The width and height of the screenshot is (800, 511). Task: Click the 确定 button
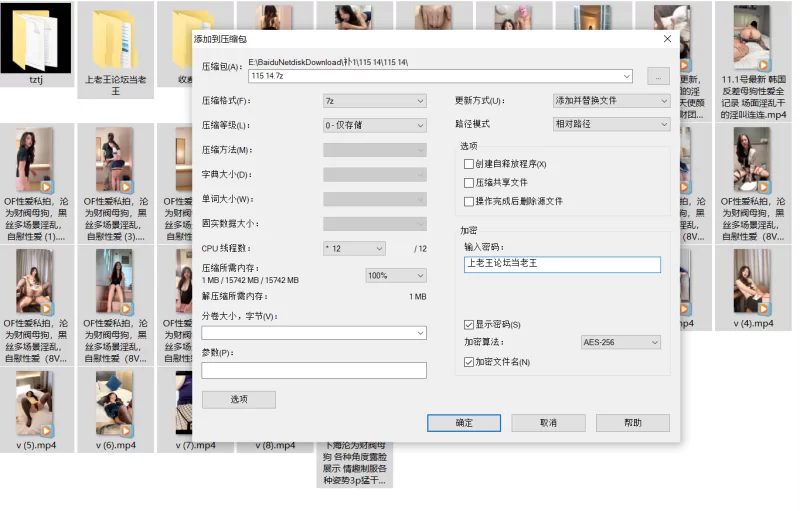pyautogui.click(x=464, y=423)
